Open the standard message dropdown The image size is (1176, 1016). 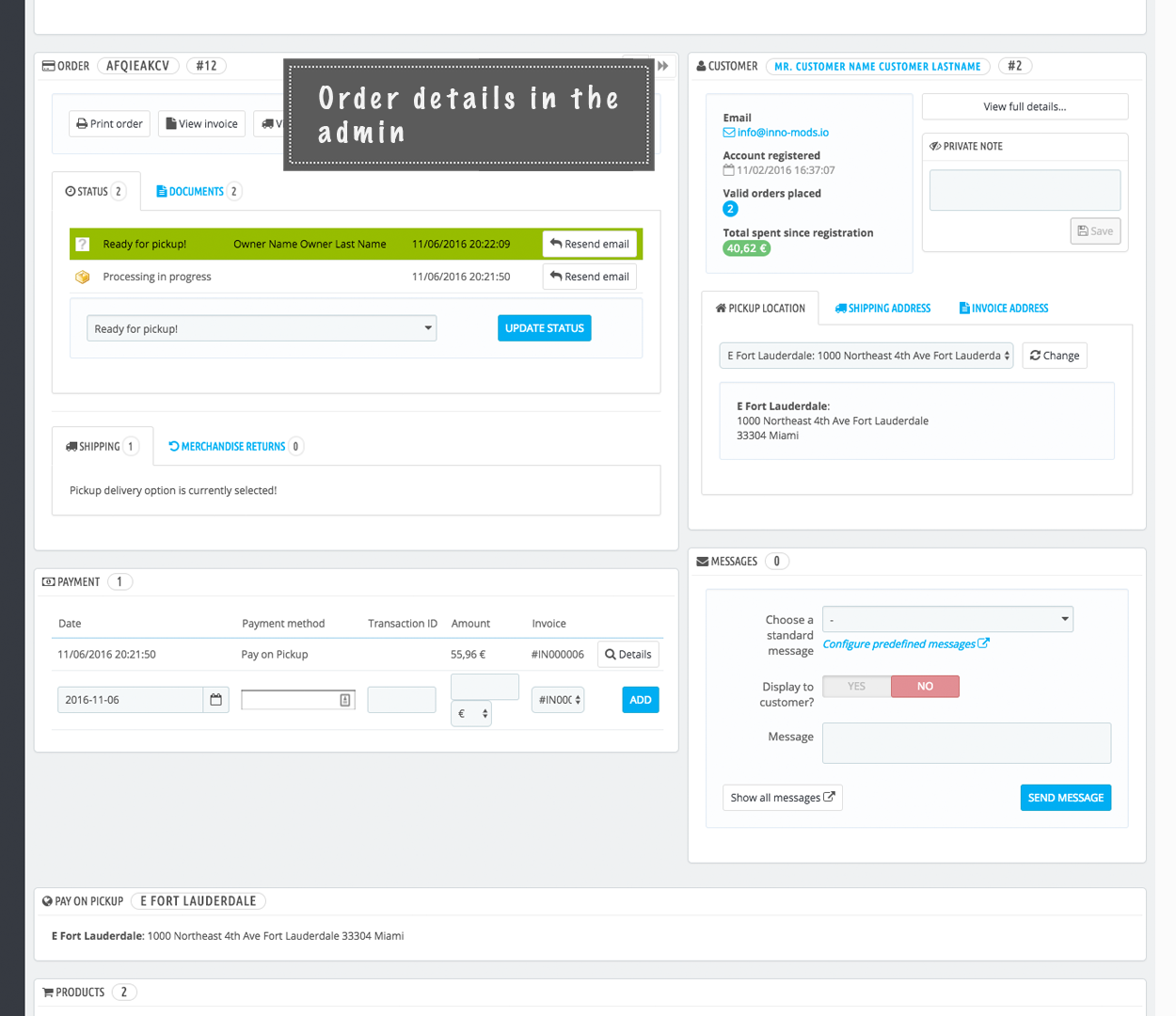(947, 619)
